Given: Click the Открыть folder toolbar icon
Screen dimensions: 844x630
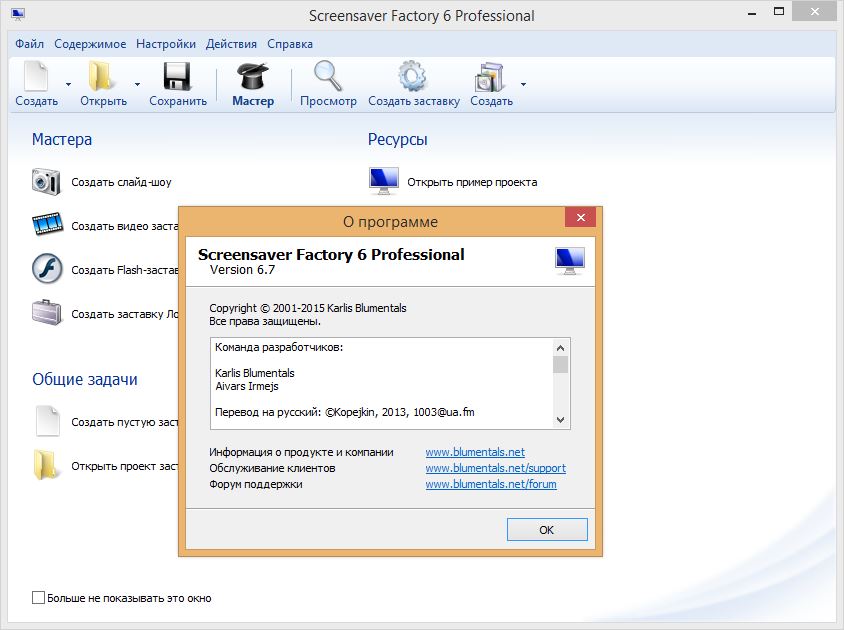Looking at the screenshot, I should point(102,77).
